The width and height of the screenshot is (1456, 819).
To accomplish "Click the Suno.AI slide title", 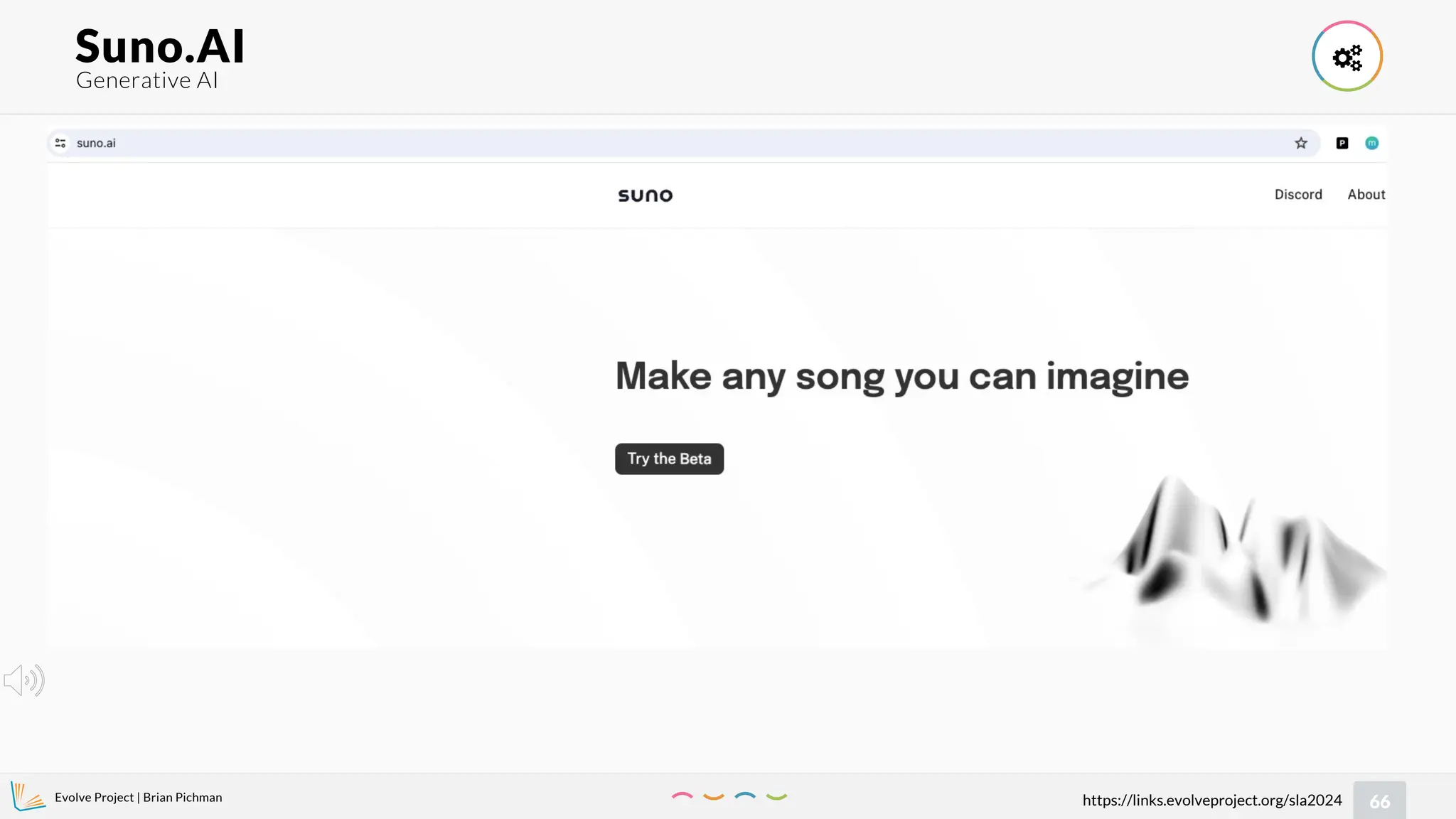I will pos(160,46).
